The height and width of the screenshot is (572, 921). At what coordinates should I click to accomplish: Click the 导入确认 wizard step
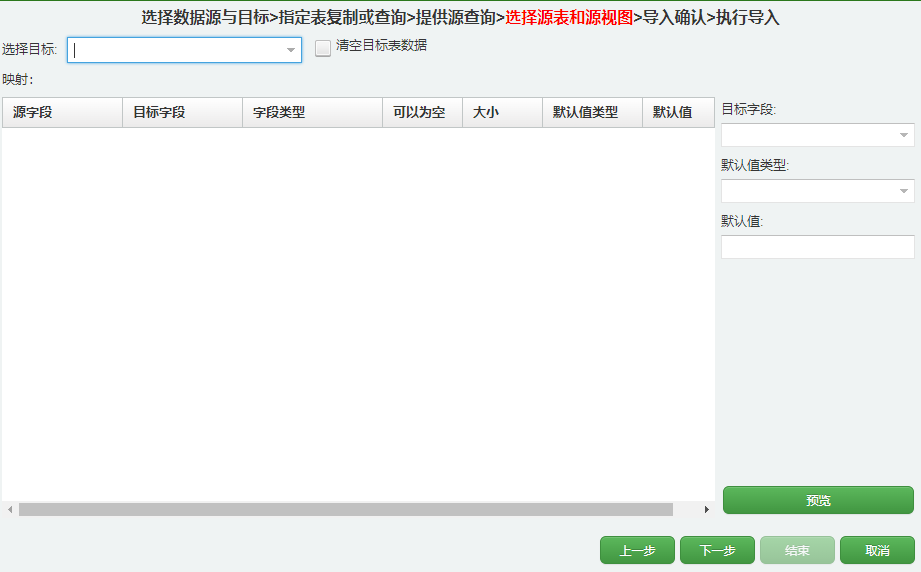pyautogui.click(x=674, y=18)
